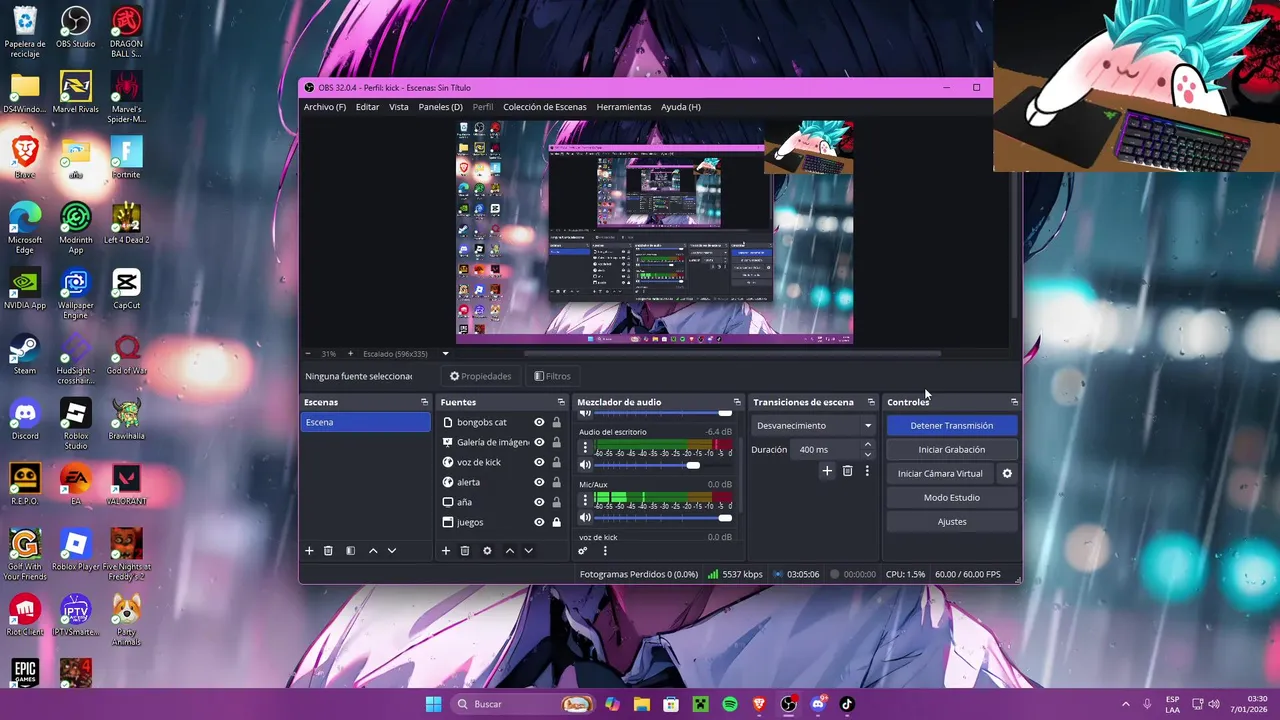Start virtual camera with Iniciar Cámara Virtual
This screenshot has width=1280, height=720.
pyautogui.click(x=940, y=473)
